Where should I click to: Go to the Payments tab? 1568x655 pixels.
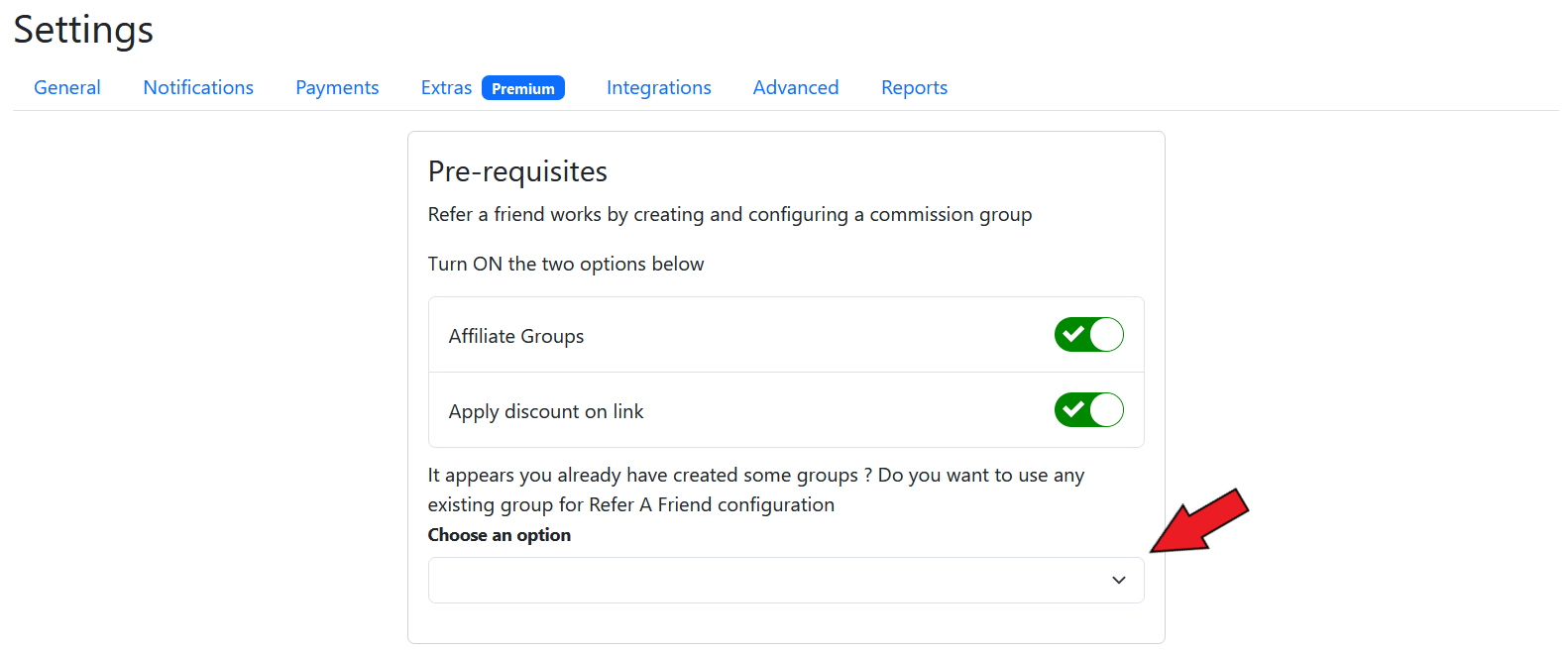337,87
